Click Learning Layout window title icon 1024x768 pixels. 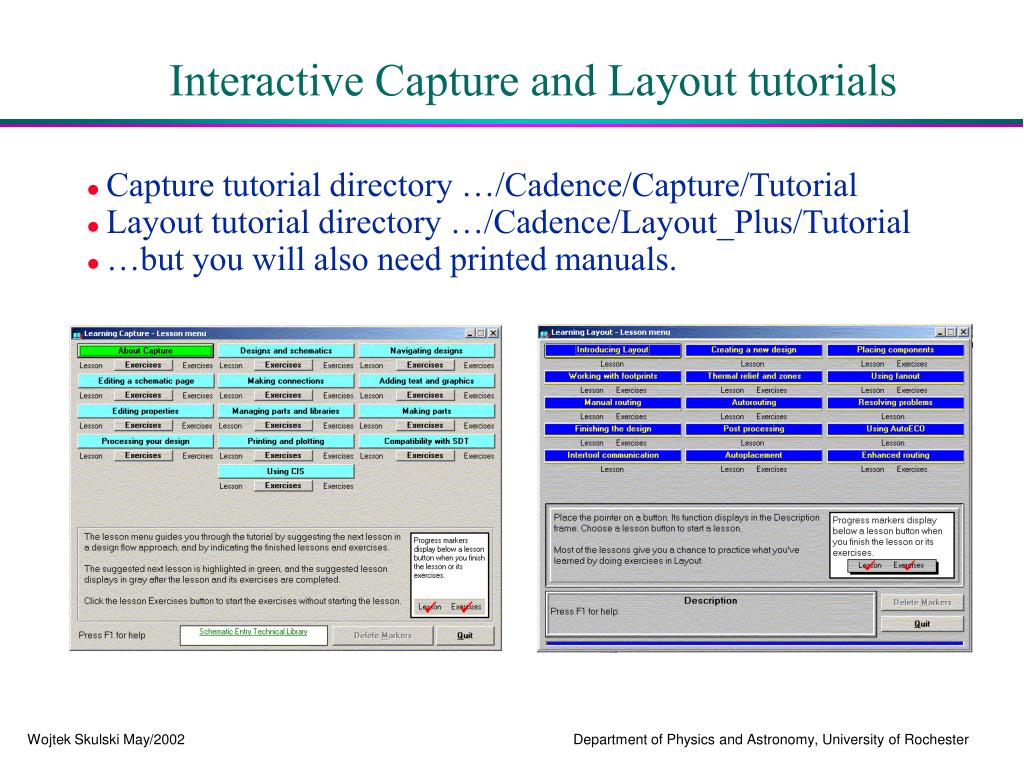pos(545,332)
